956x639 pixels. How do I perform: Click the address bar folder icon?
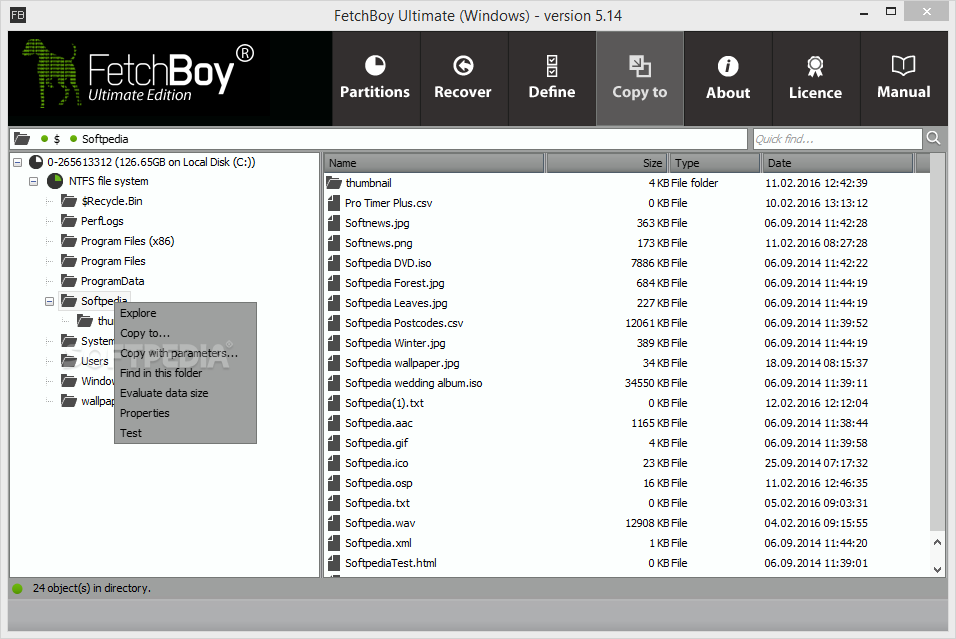(22, 139)
